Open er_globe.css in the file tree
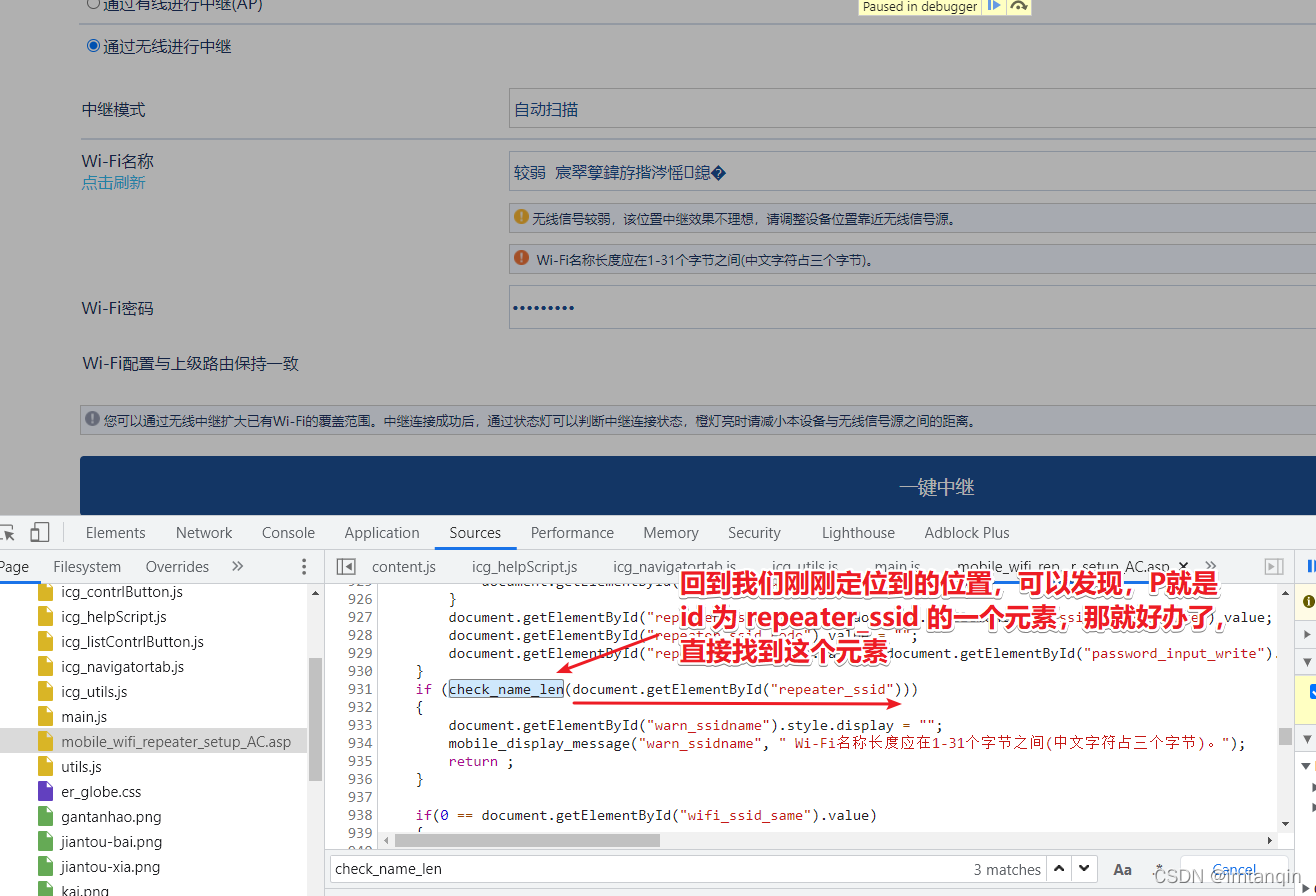This screenshot has height=896, width=1316. coord(101,792)
